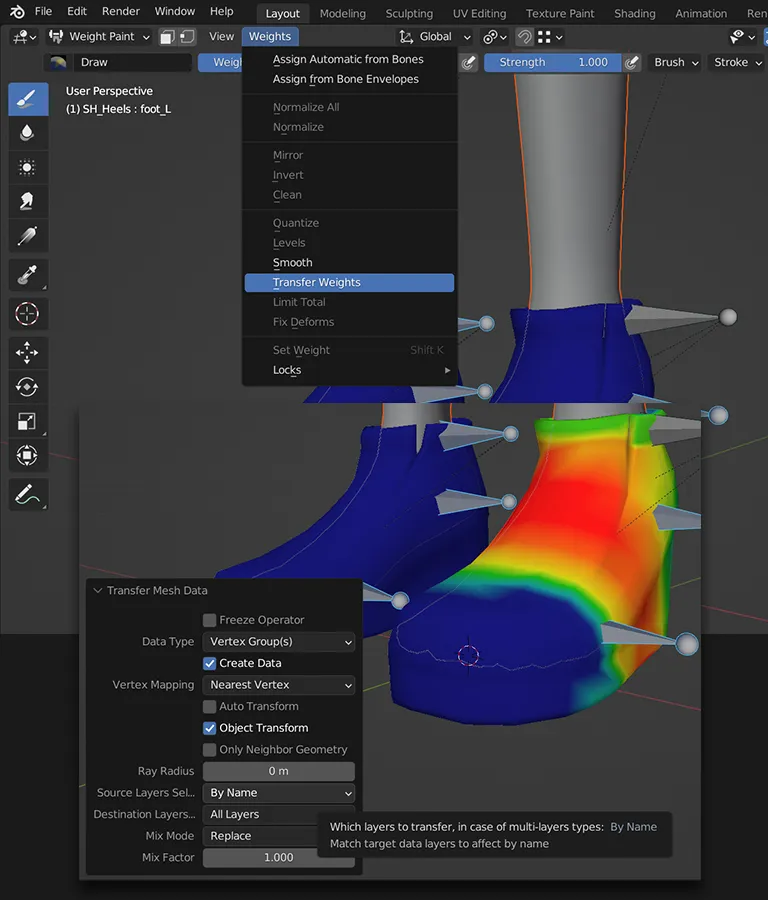Viewport: 768px width, 900px height.
Task: Select the Move tool
Action: click(x=28, y=352)
